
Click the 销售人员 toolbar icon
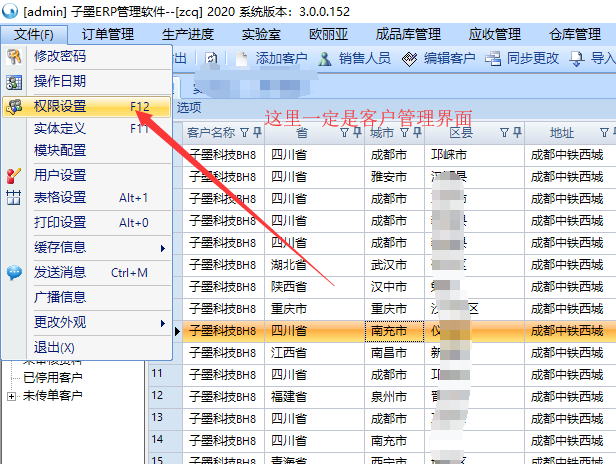pos(324,59)
